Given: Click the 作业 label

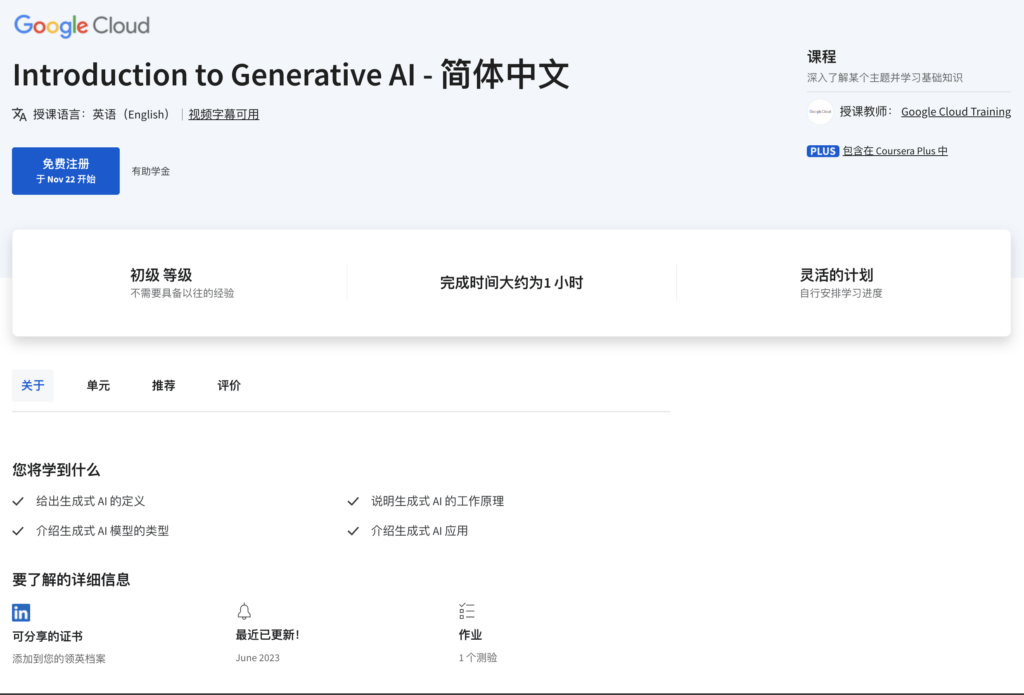Looking at the screenshot, I should (470, 635).
